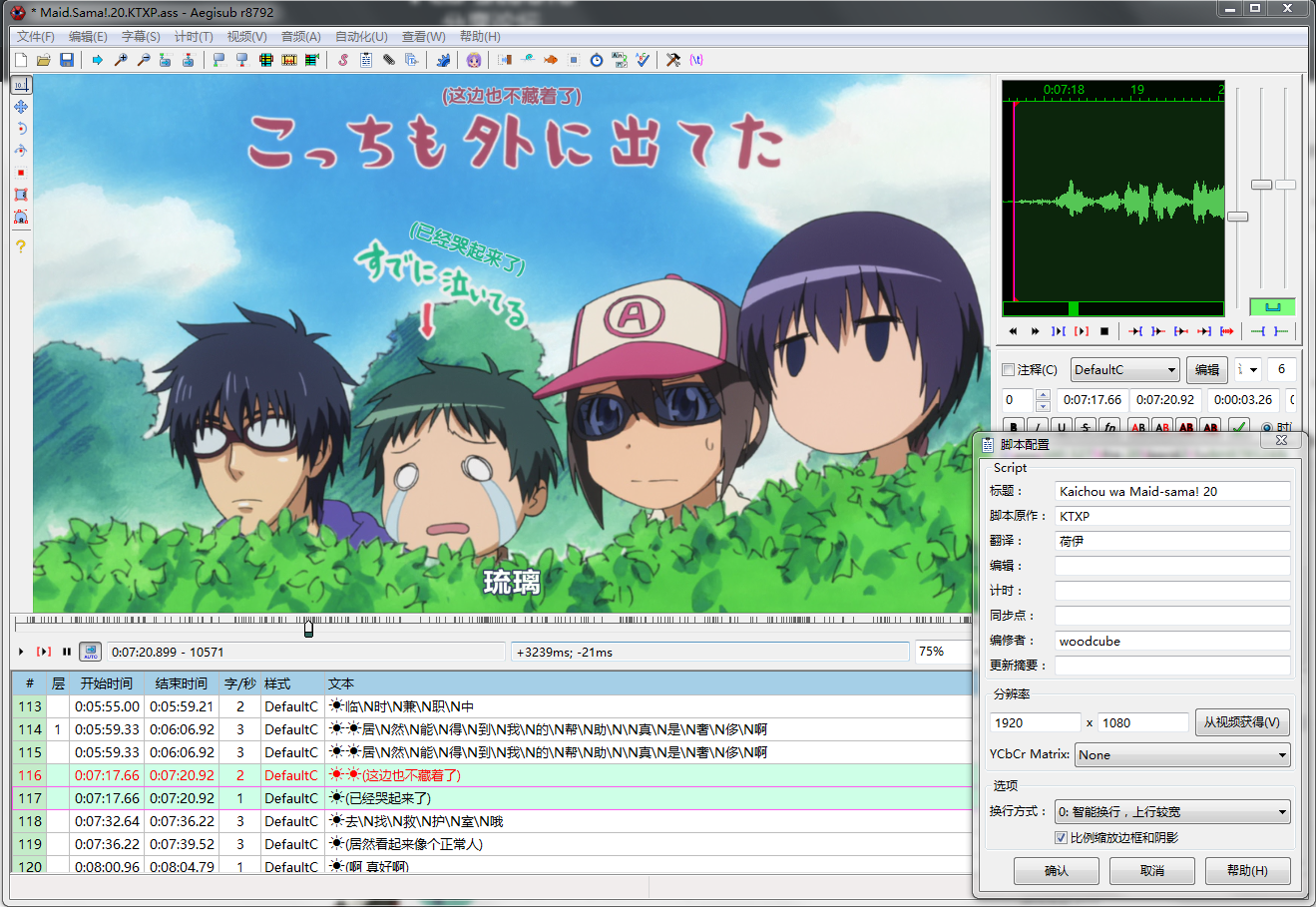Go to previous line in audio panel
The width and height of the screenshot is (1316, 907).
click(1013, 331)
